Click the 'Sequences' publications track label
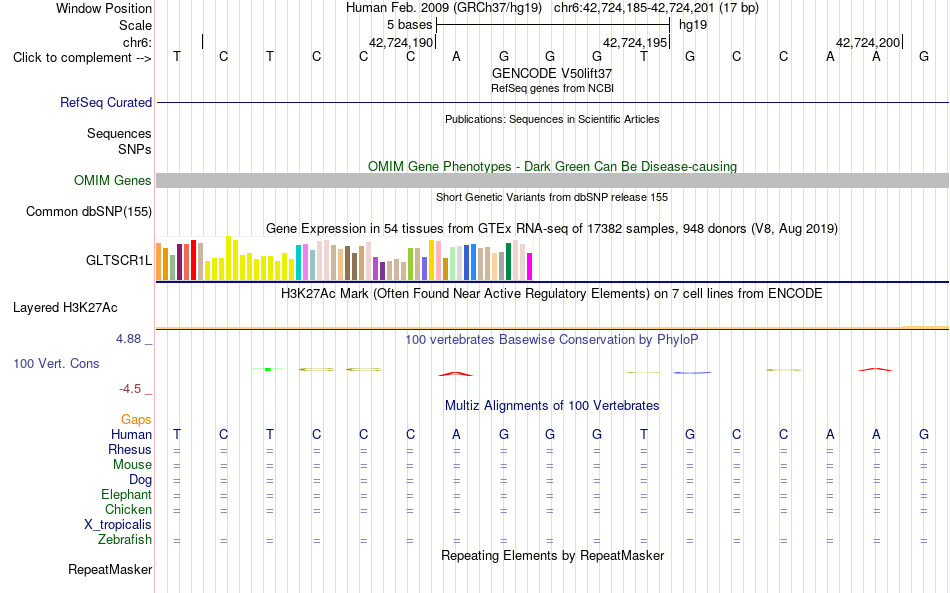Image resolution: width=950 pixels, height=593 pixels. coord(119,133)
